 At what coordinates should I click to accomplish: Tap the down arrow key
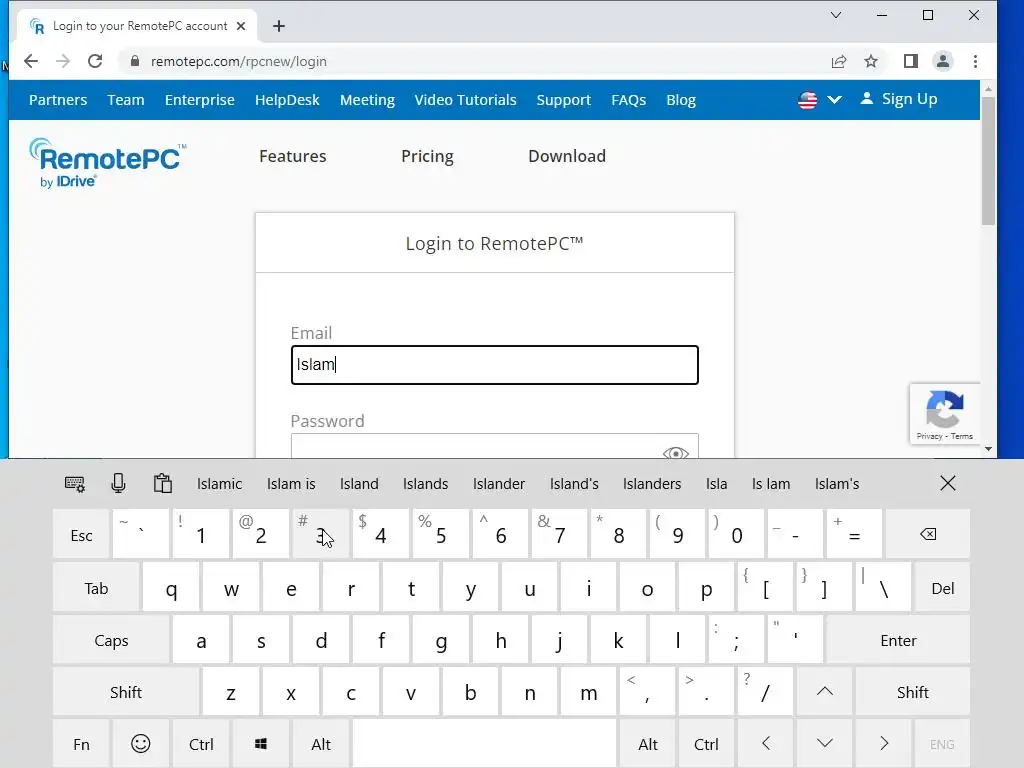click(825, 743)
